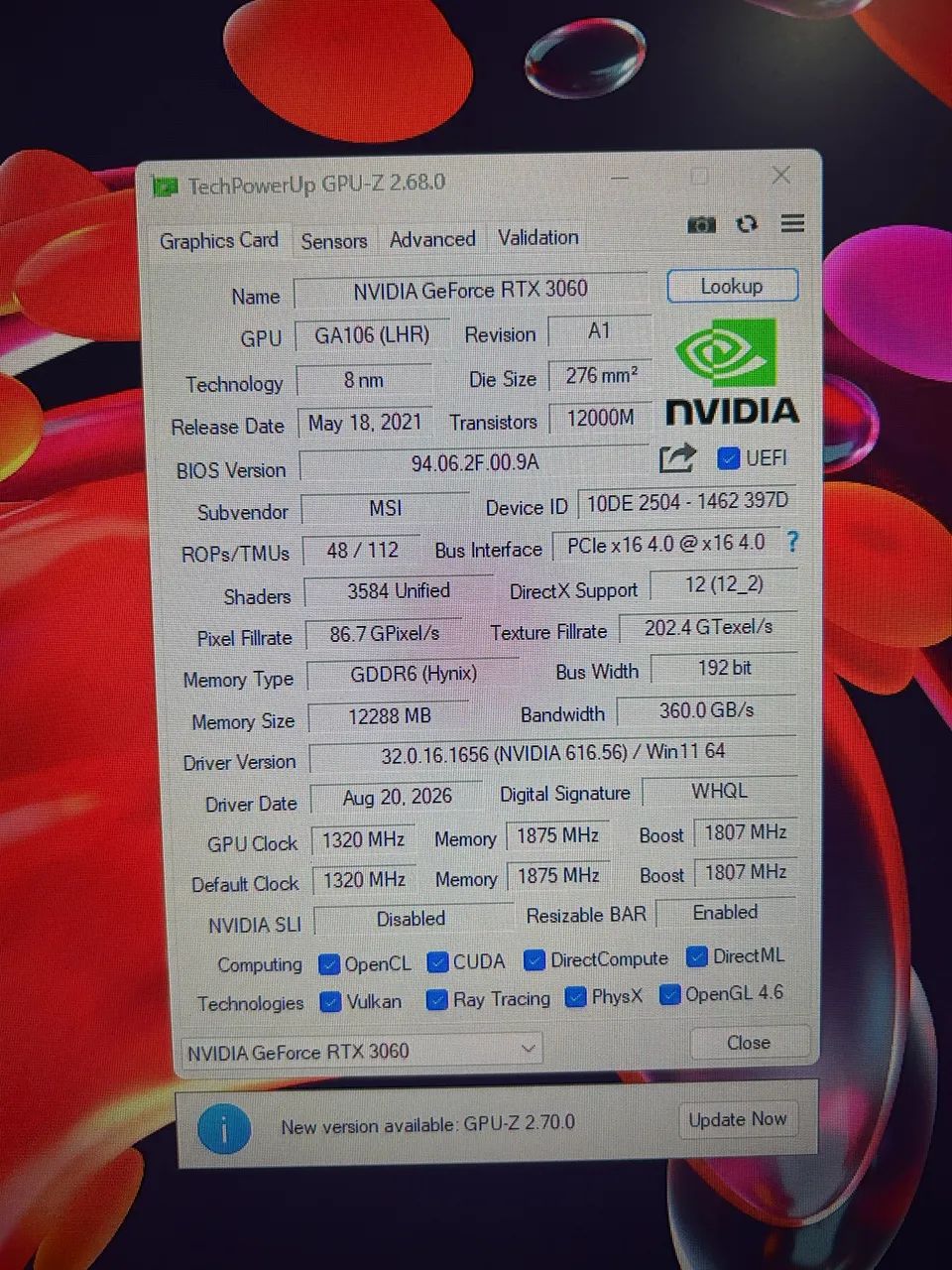Click the ROPs/TMUs value 48 / 112
The image size is (952, 1270).
(363, 551)
